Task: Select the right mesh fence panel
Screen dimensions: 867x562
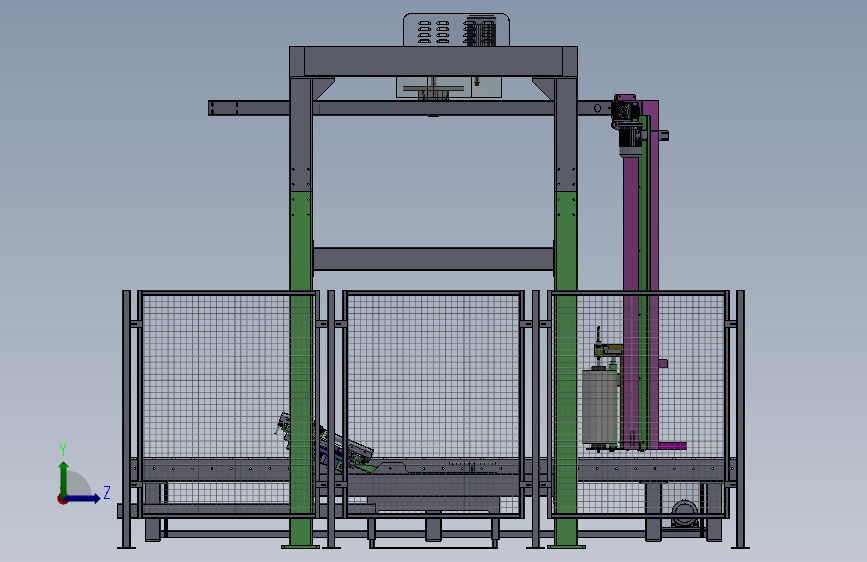Action: (639, 404)
